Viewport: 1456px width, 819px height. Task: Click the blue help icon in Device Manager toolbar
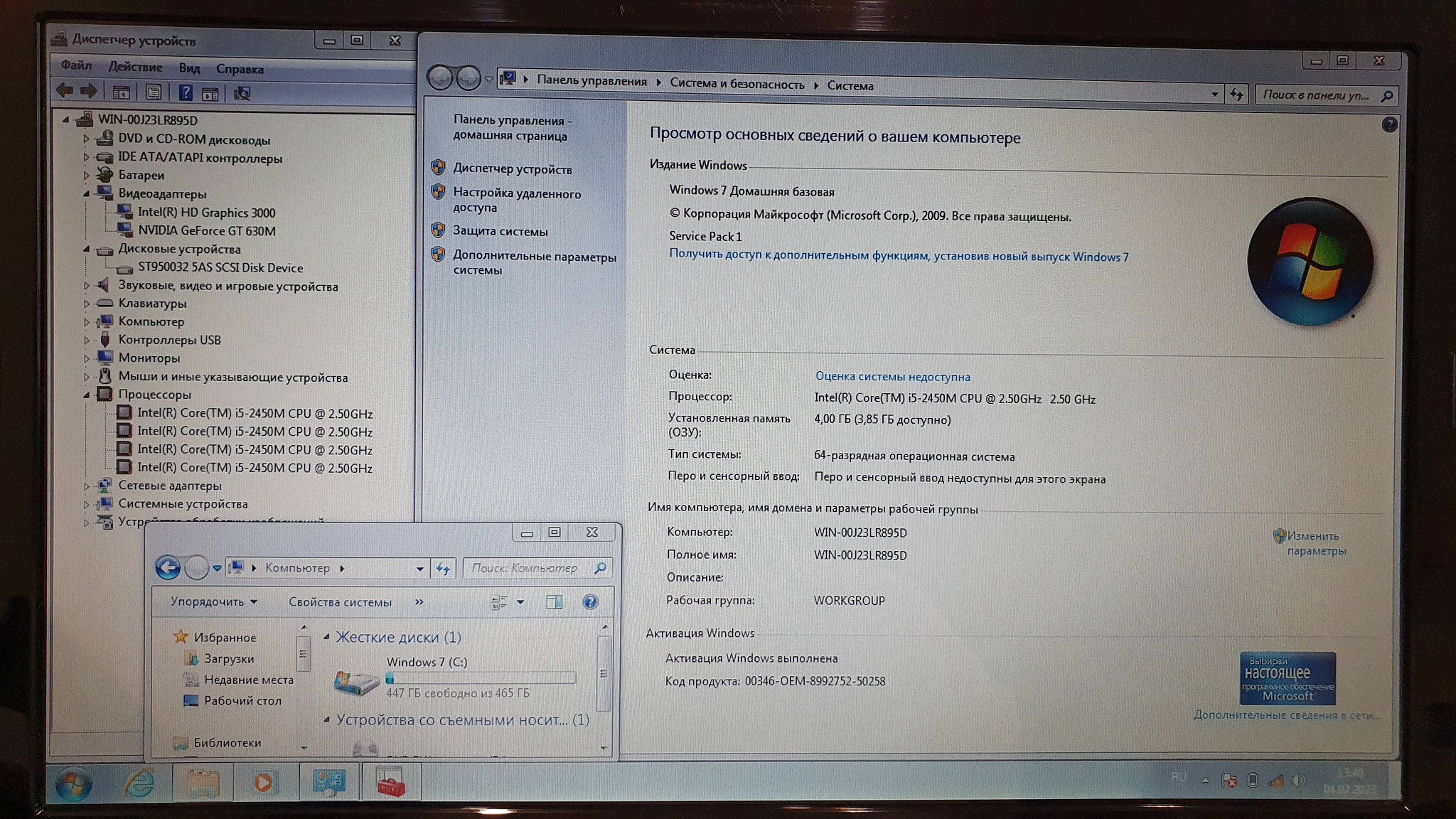pos(185,92)
